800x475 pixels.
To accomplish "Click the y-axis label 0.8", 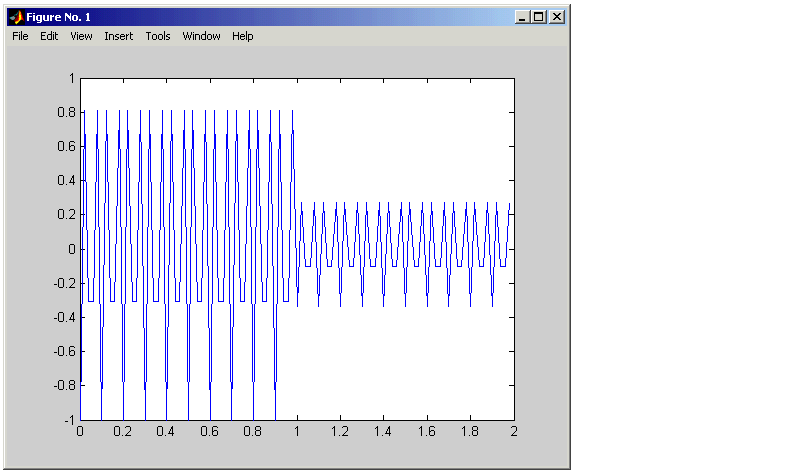I will 66,112.
